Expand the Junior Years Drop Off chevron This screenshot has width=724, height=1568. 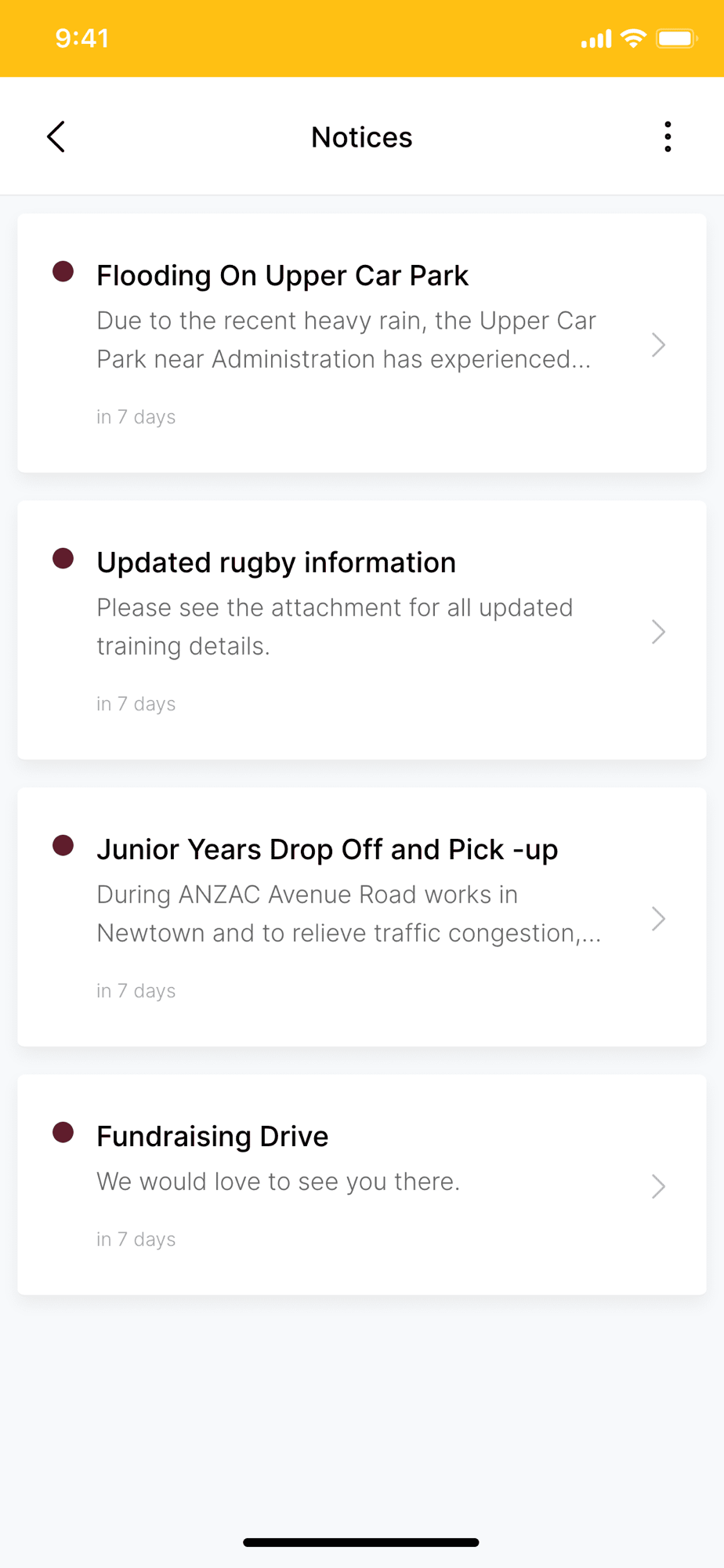pos(658,919)
